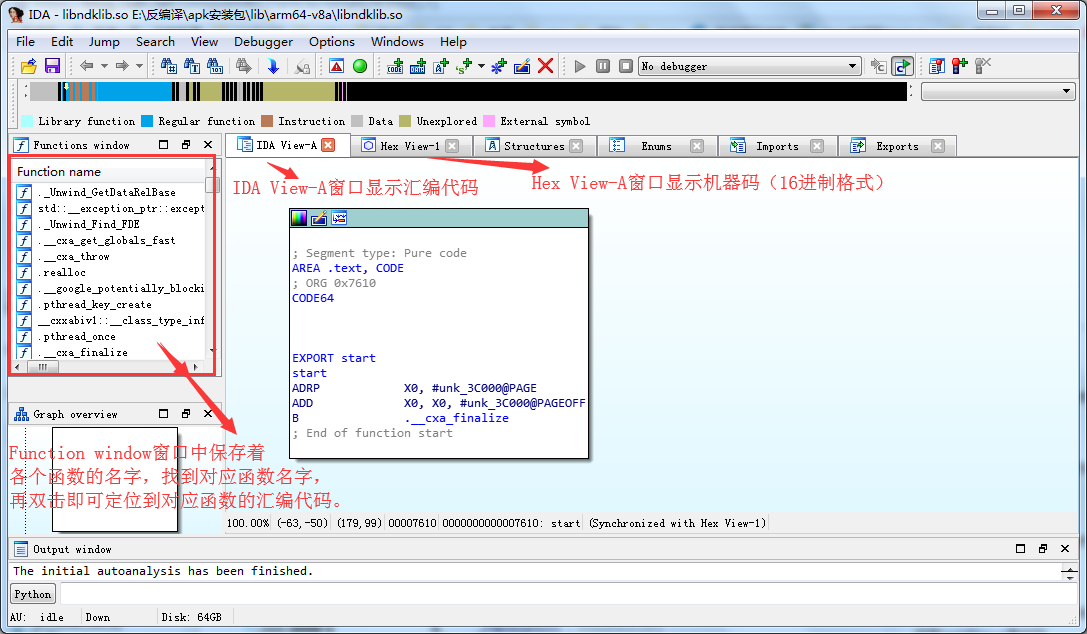This screenshot has width=1087, height=634.
Task: Select the .pthread_once function row
Action: [110, 336]
